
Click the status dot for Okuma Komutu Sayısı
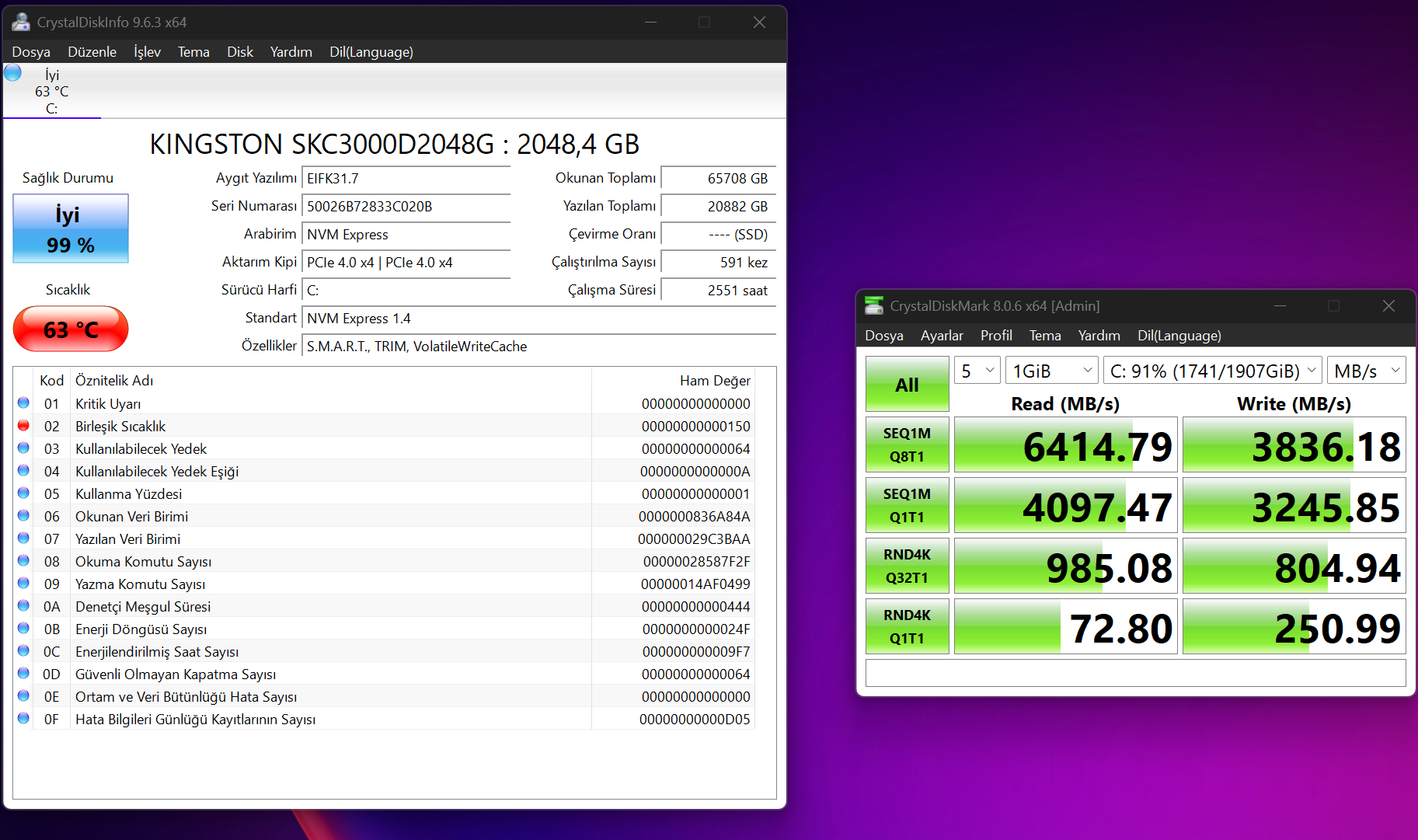tap(23, 560)
